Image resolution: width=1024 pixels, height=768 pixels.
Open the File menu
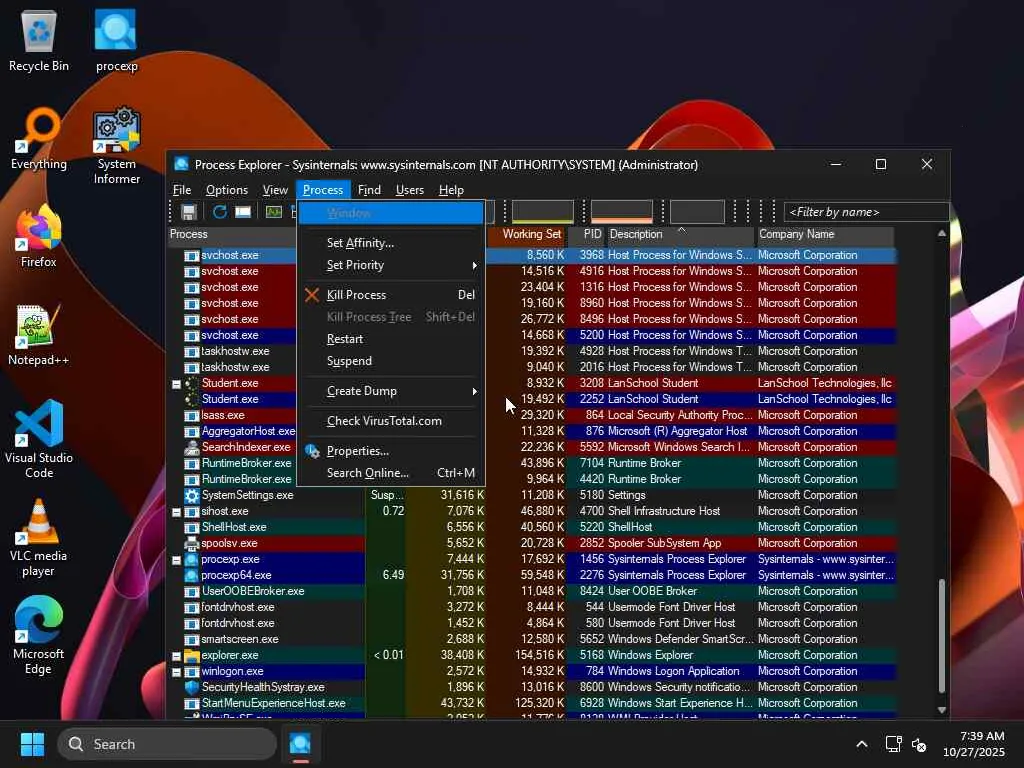click(x=182, y=189)
